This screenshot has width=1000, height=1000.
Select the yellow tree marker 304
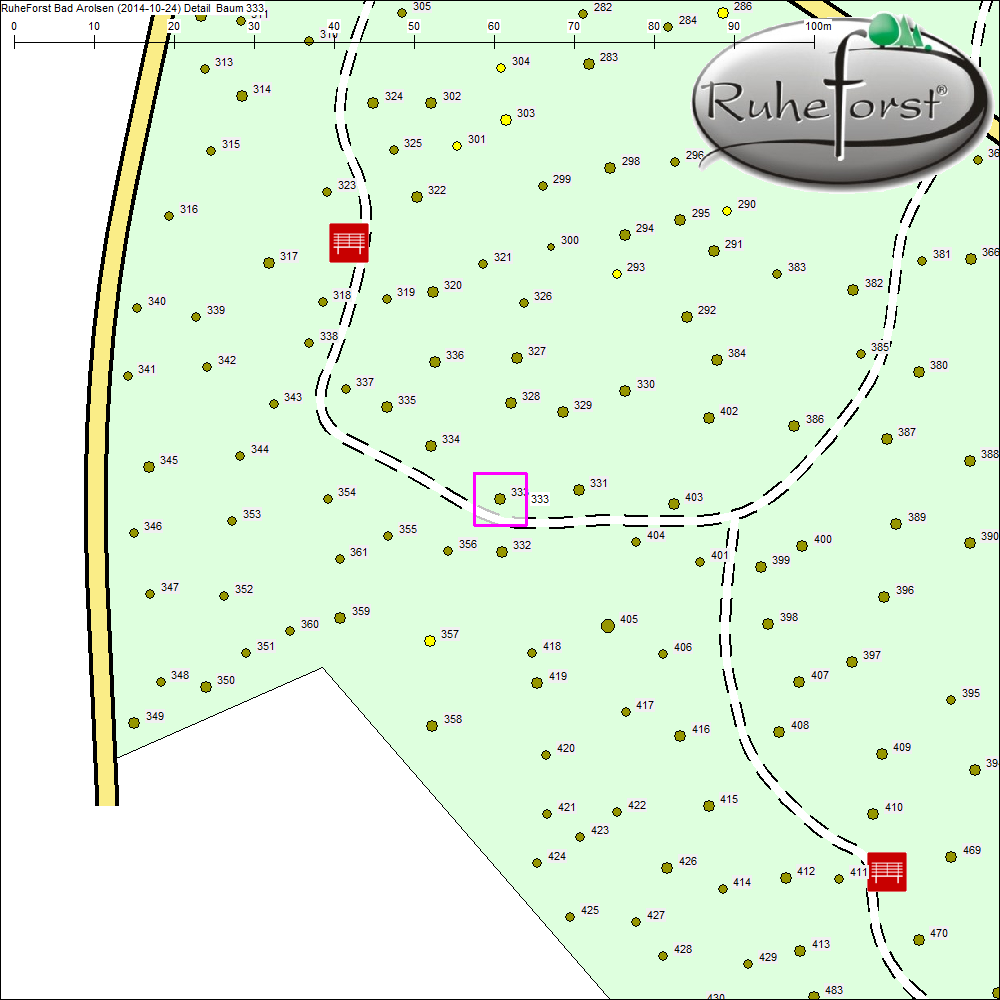tap(501, 68)
